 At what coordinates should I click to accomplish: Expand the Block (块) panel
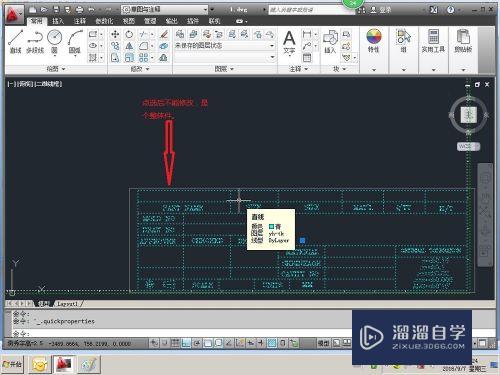pos(339,69)
